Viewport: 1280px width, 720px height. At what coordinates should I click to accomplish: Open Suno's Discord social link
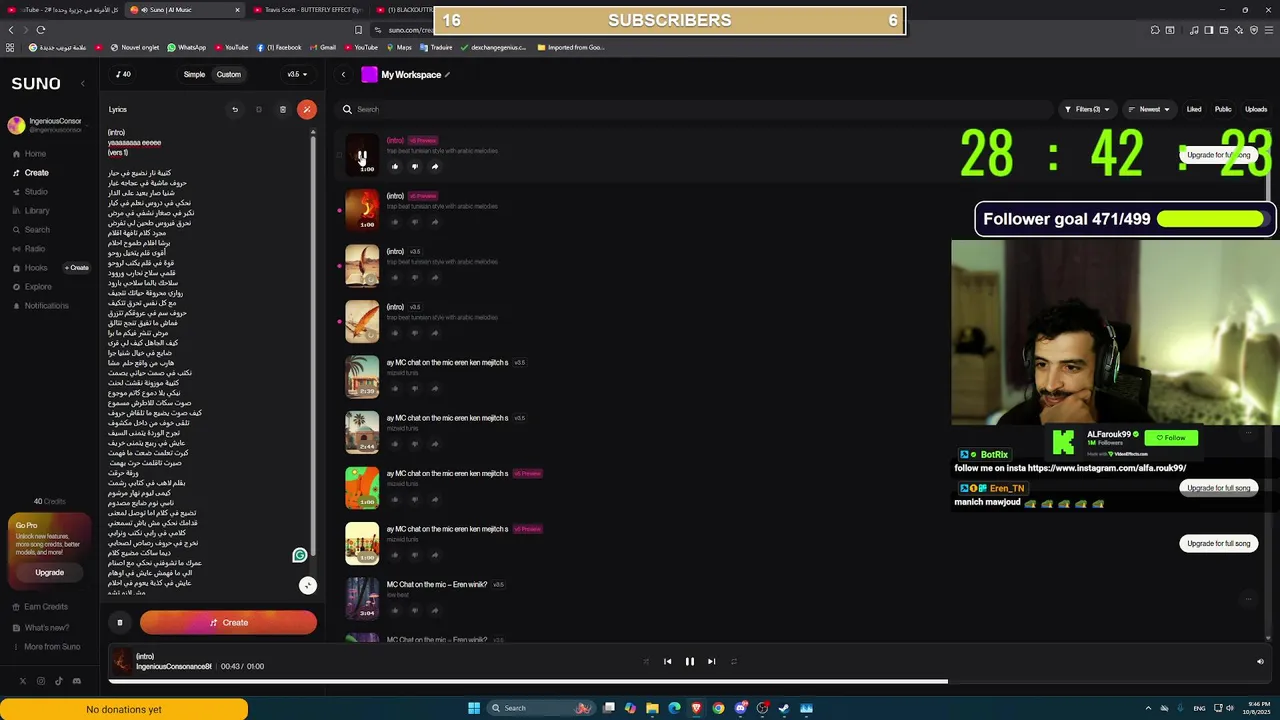[x=77, y=681]
